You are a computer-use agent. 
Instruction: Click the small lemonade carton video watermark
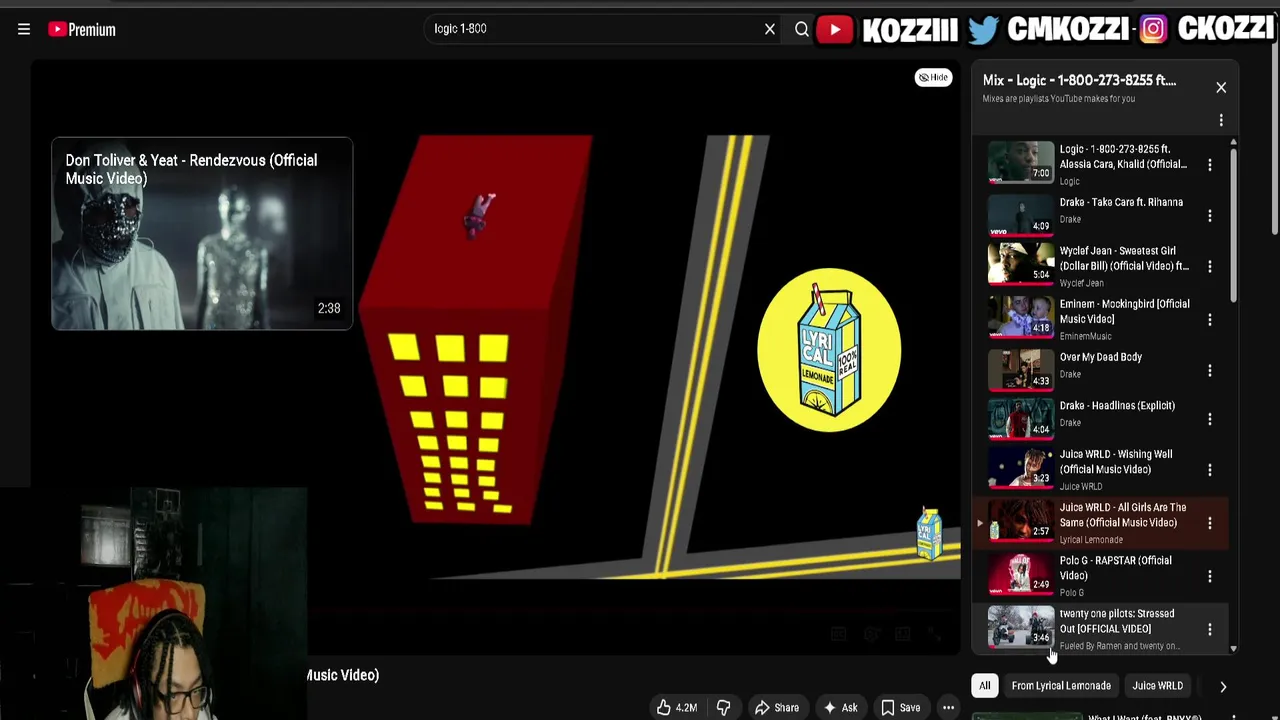[930, 534]
